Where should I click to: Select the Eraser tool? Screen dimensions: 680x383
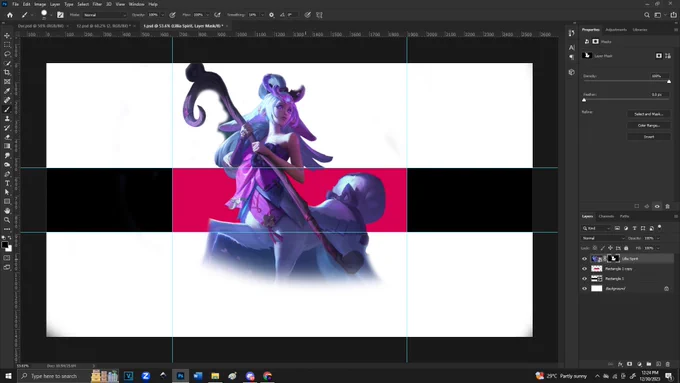click(7, 137)
